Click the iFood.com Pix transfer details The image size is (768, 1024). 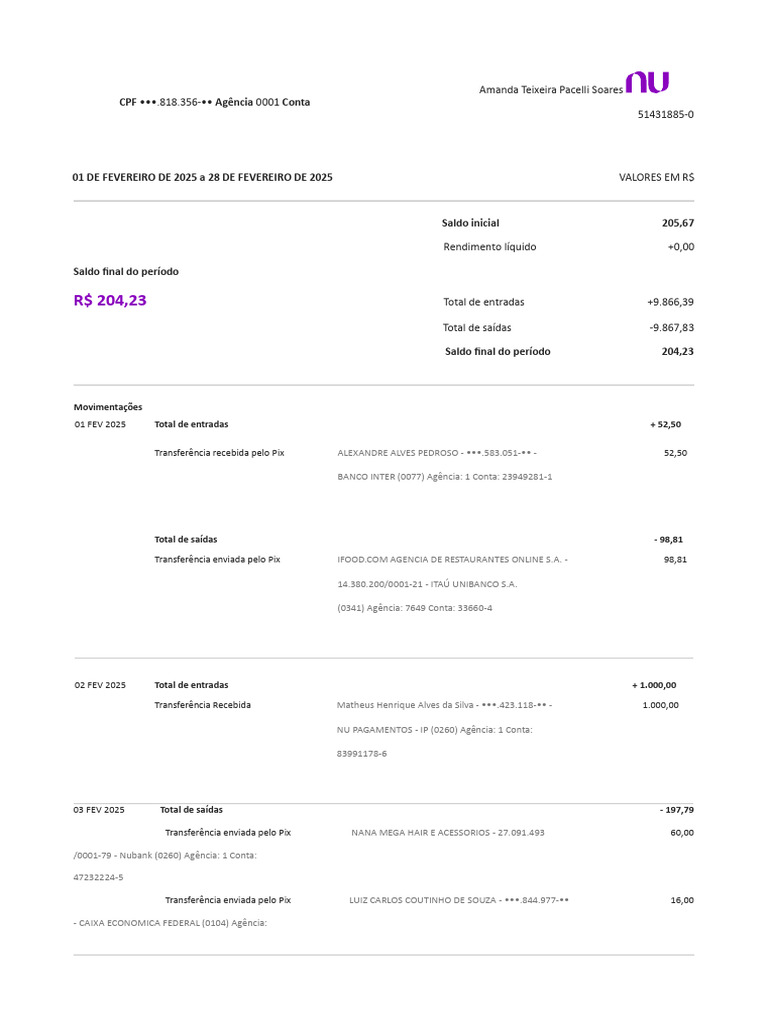(452, 584)
